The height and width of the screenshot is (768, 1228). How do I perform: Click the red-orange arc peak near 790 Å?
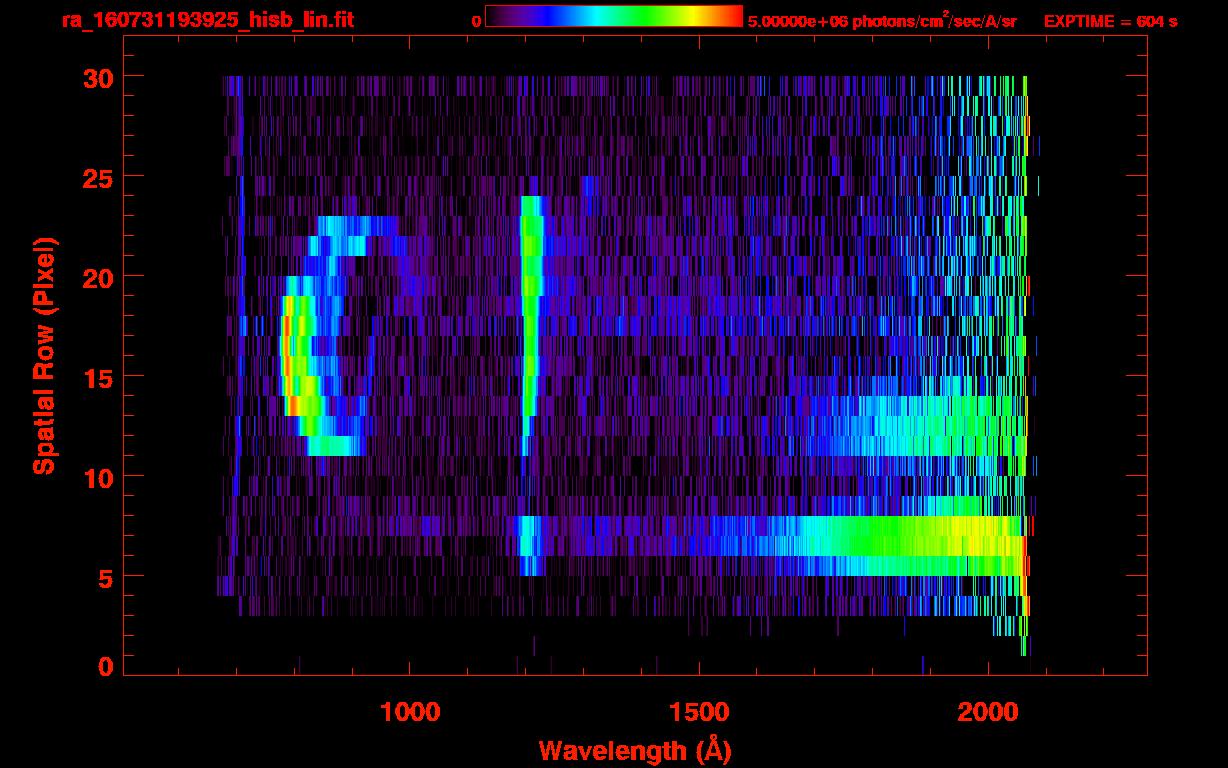point(288,355)
